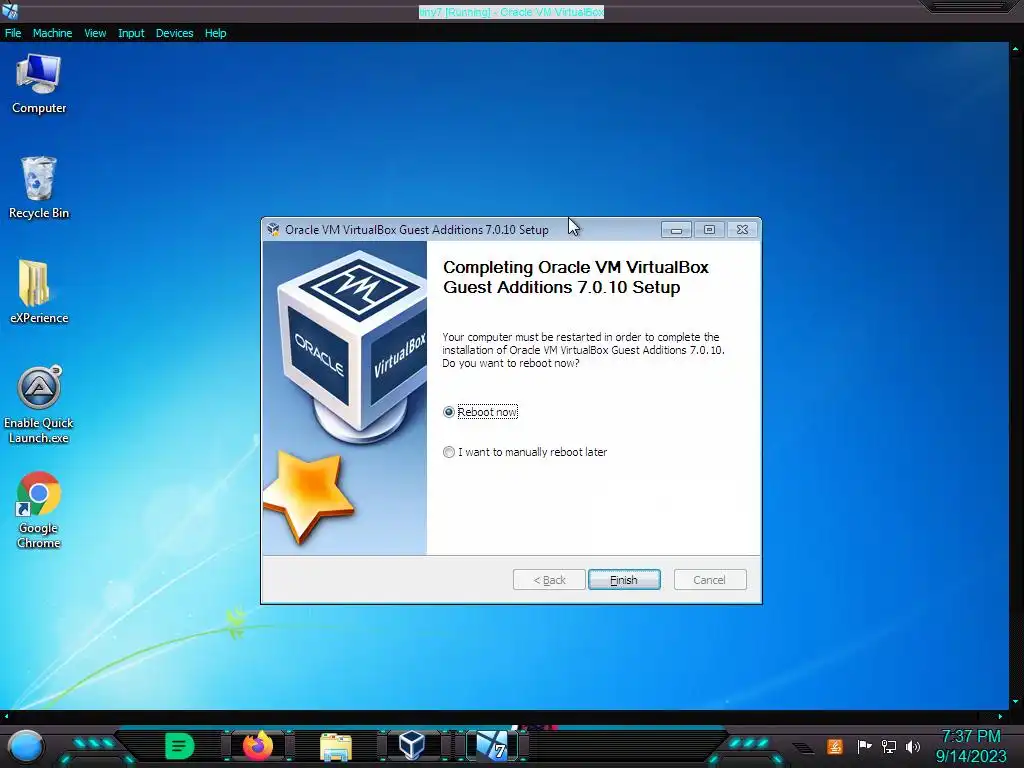This screenshot has height=768, width=1024.
Task: Maximize the Guest Additions Setup window
Action: pyautogui.click(x=709, y=230)
